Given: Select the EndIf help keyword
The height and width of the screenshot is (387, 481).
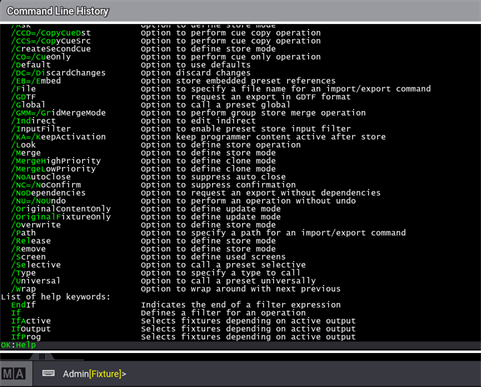Looking at the screenshot, I should pos(23,305).
